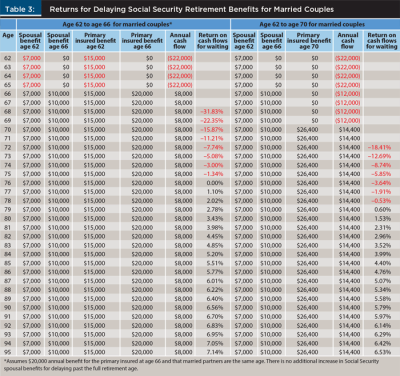400x376 pixels.
Task: Select the 2.02% return value
Action: coord(215,201)
